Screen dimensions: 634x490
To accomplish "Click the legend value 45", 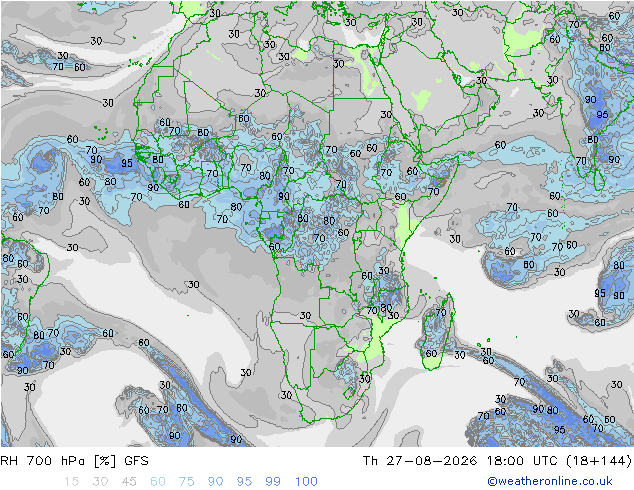I will pos(129,481).
